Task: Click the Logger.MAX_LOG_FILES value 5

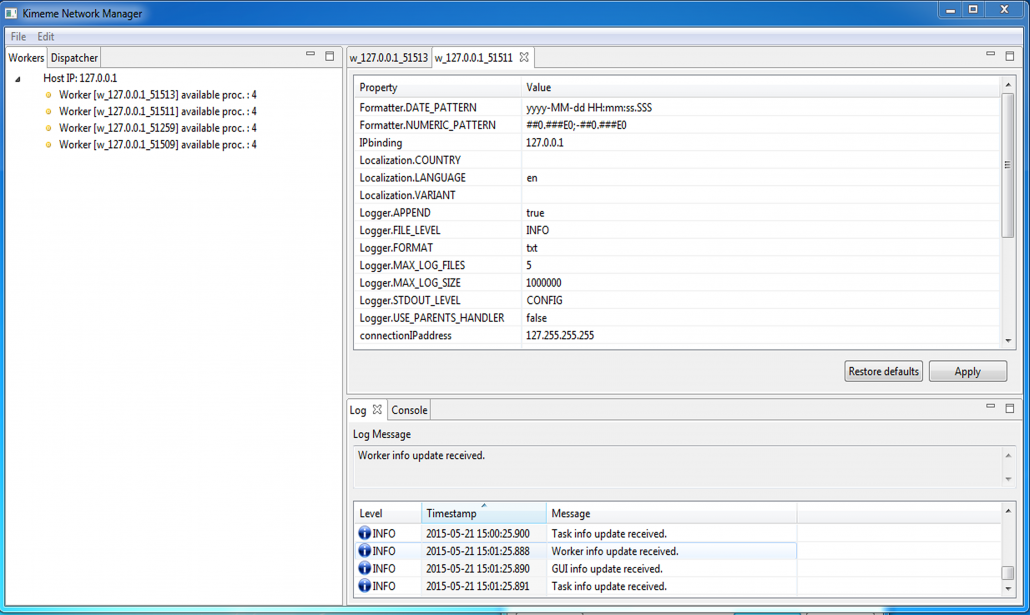Action: pos(529,265)
